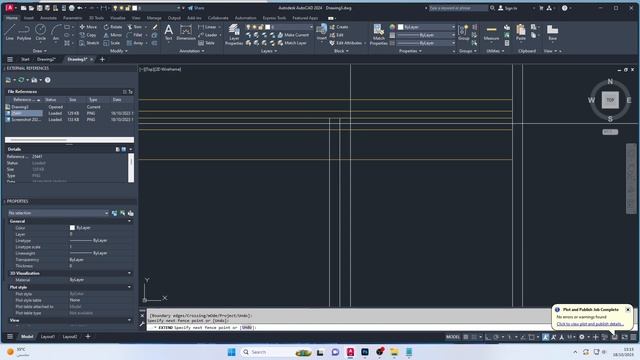Click the Scale tool

click(x=111, y=43)
